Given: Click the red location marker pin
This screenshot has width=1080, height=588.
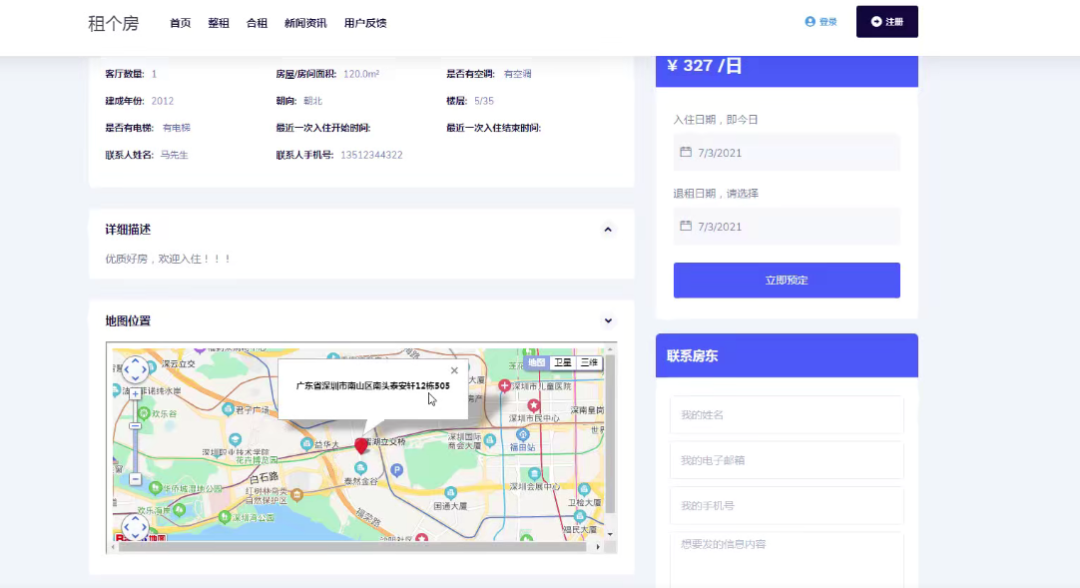Looking at the screenshot, I should (x=361, y=446).
